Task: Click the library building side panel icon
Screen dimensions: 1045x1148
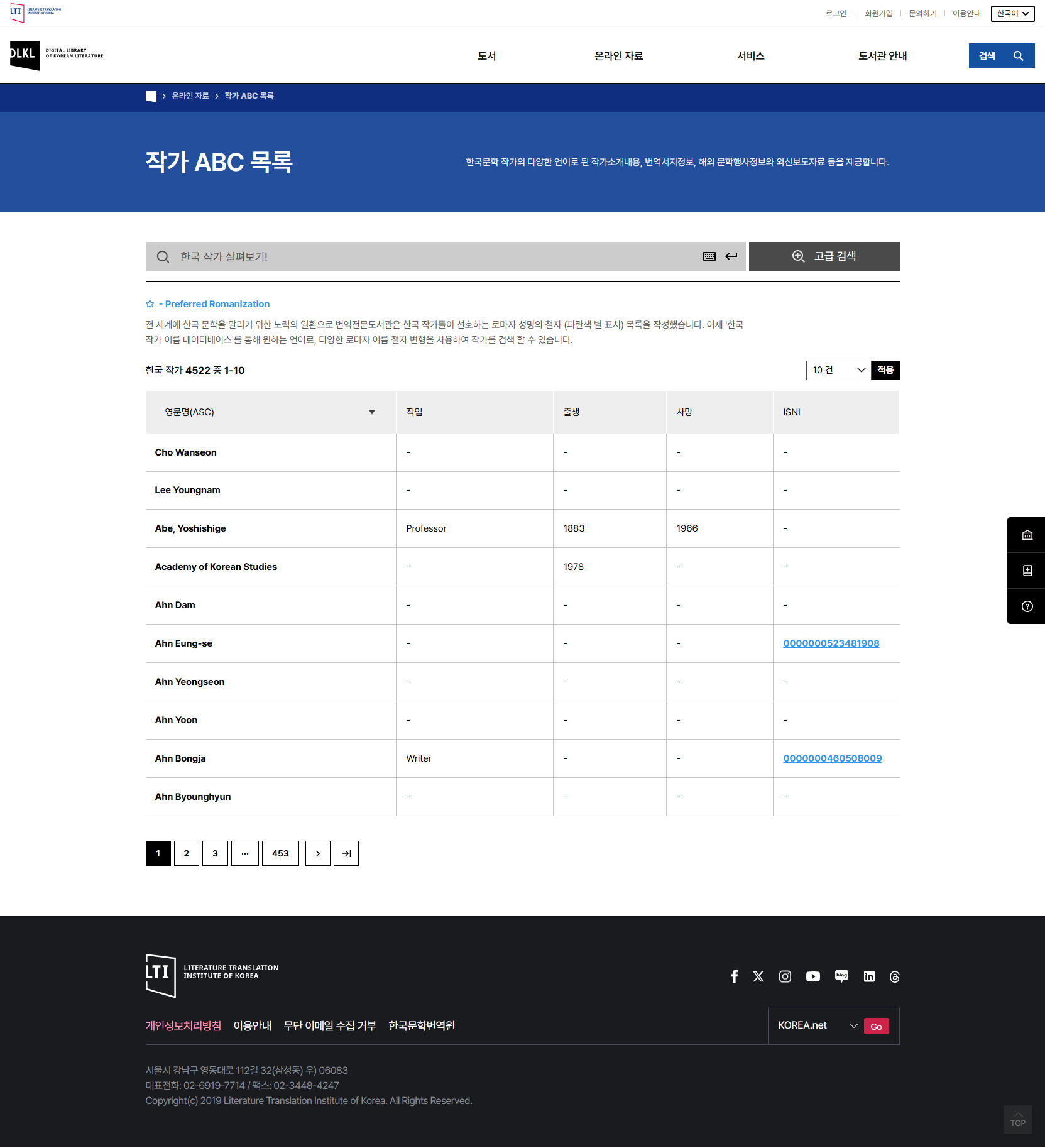Action: pos(1027,535)
